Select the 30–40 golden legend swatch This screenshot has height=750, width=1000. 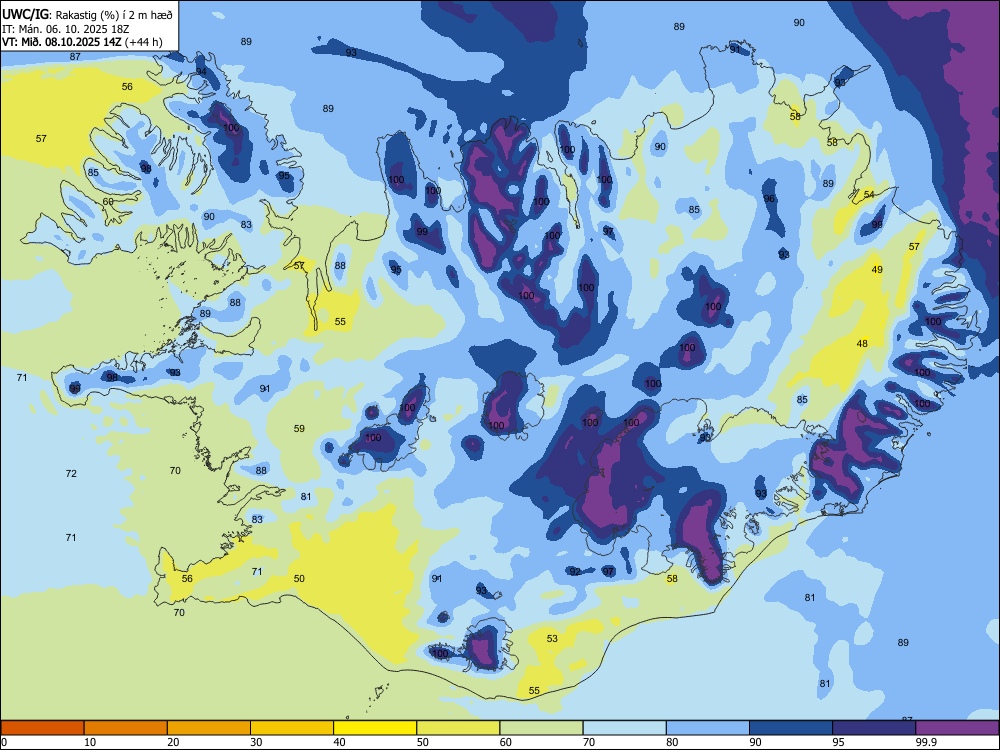coord(292,728)
